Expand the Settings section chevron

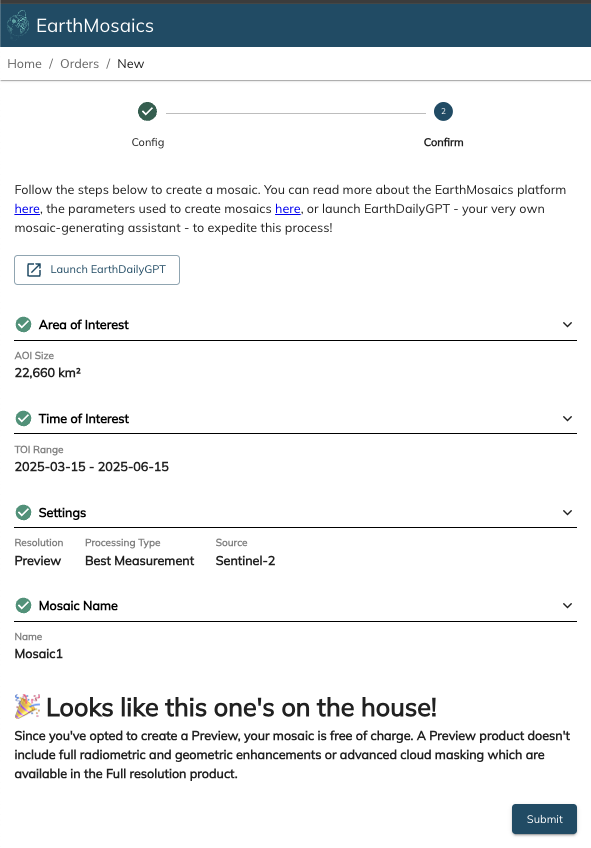coord(567,512)
